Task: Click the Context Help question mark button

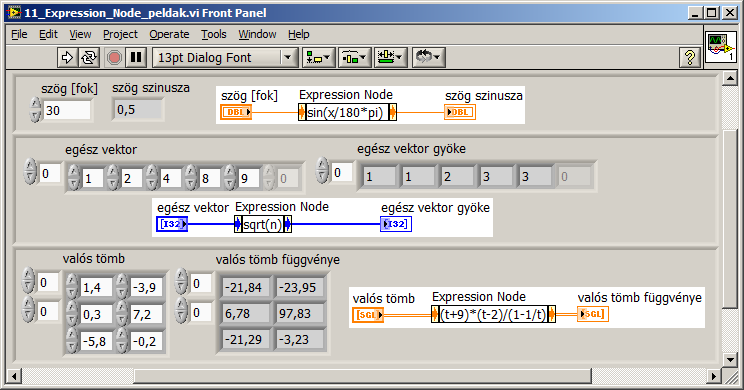Action: coord(690,57)
